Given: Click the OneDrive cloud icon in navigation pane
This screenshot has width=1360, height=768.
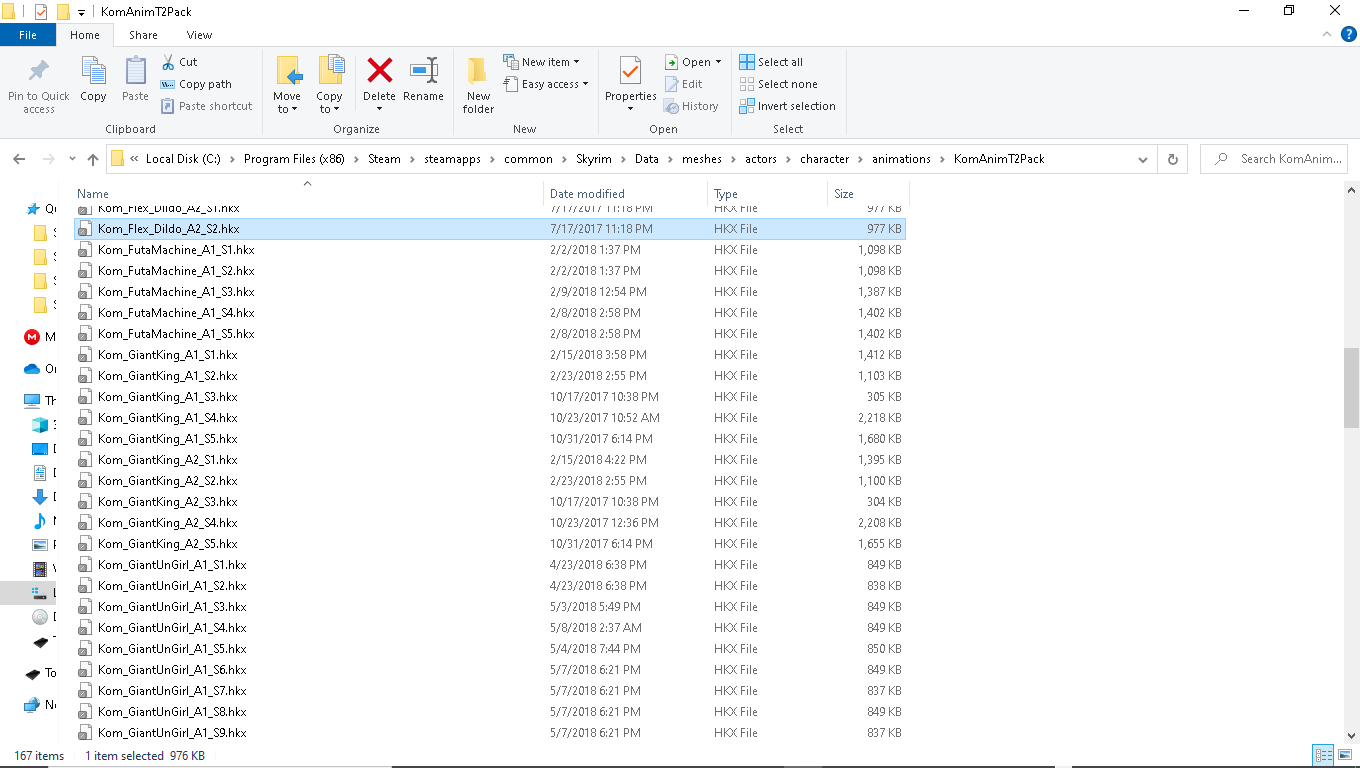Looking at the screenshot, I should pos(32,369).
